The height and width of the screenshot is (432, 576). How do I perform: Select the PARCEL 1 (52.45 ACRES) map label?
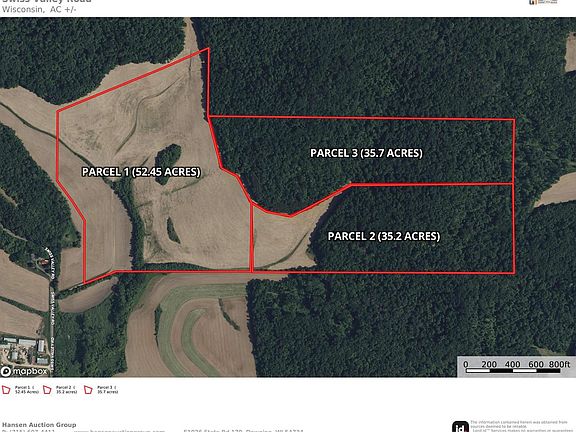[x=141, y=172]
